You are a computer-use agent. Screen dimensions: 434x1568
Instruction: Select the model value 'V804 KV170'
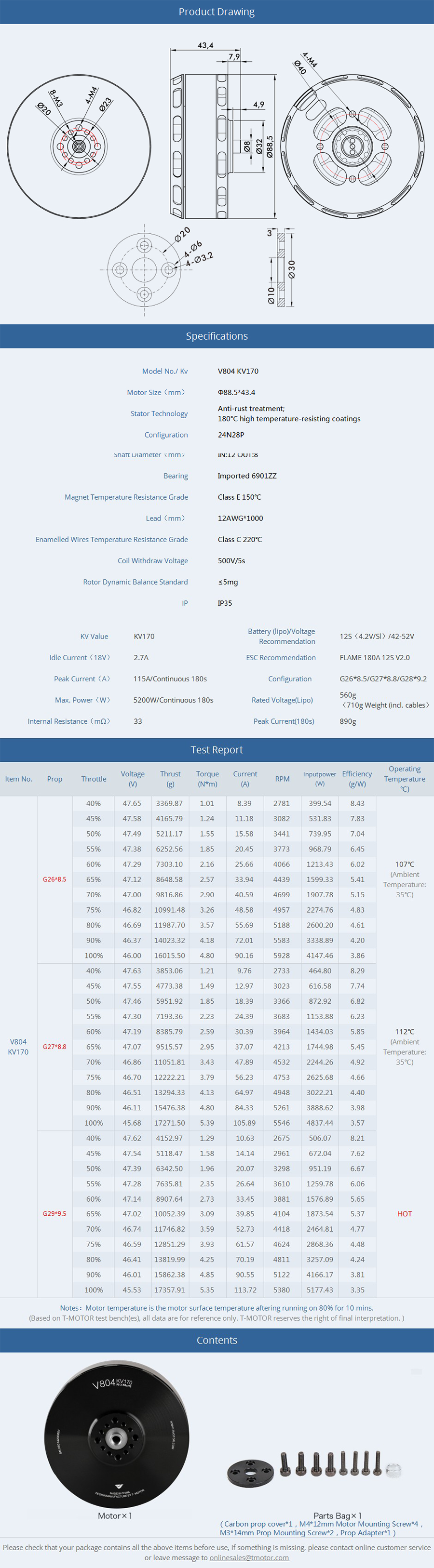[x=238, y=372]
